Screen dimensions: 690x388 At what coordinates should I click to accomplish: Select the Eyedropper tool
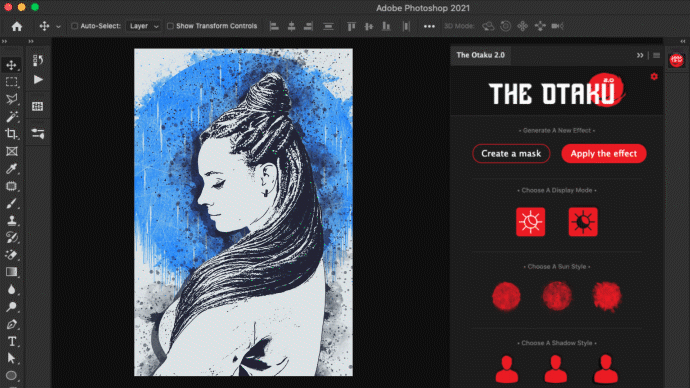(11, 168)
